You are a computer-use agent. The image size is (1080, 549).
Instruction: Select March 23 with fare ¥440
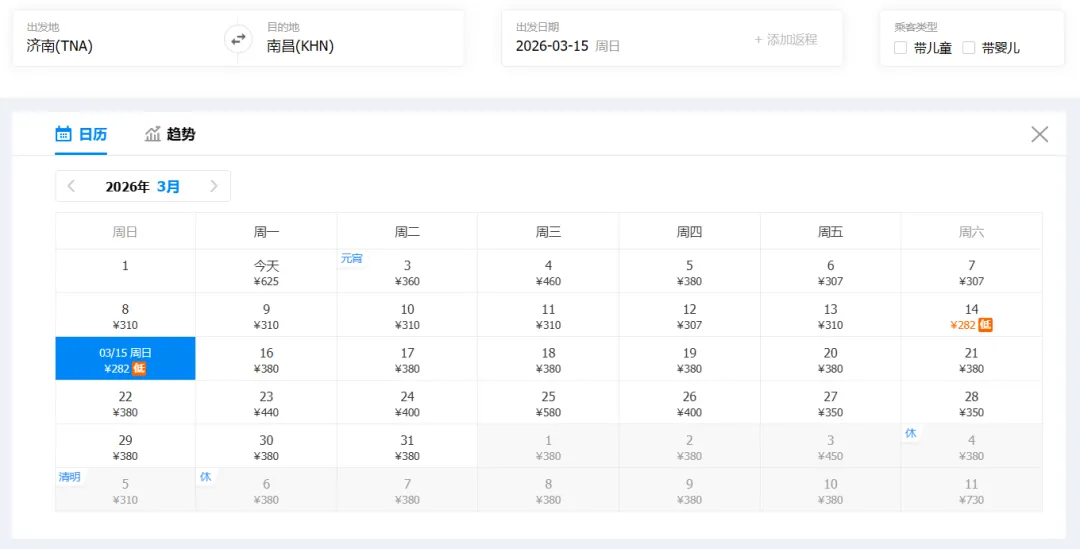click(267, 402)
